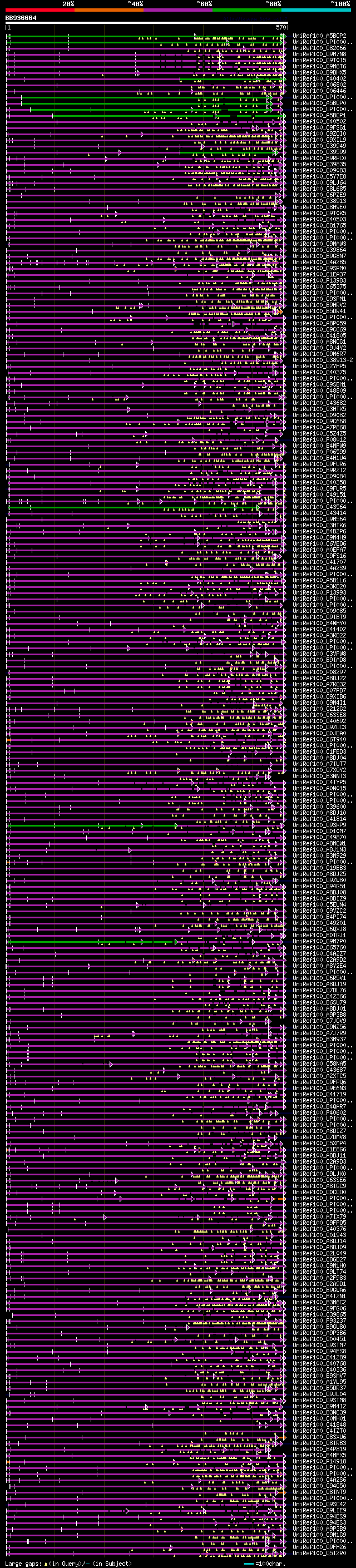Select the UniRef100_C0MH01 label

(319, 1418)
